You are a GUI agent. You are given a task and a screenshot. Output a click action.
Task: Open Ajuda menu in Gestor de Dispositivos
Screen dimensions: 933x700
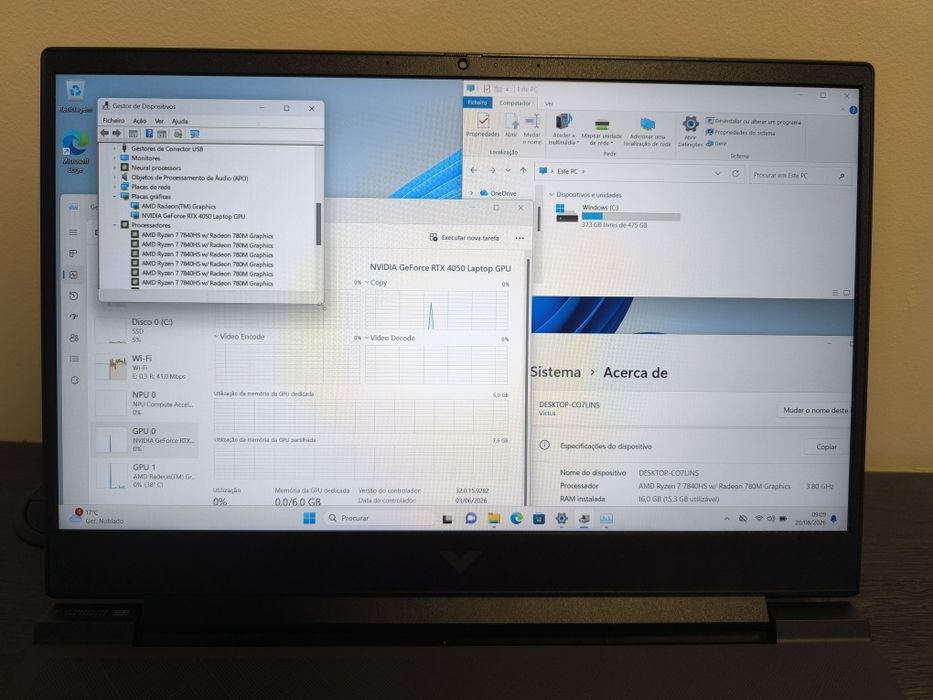(x=180, y=121)
